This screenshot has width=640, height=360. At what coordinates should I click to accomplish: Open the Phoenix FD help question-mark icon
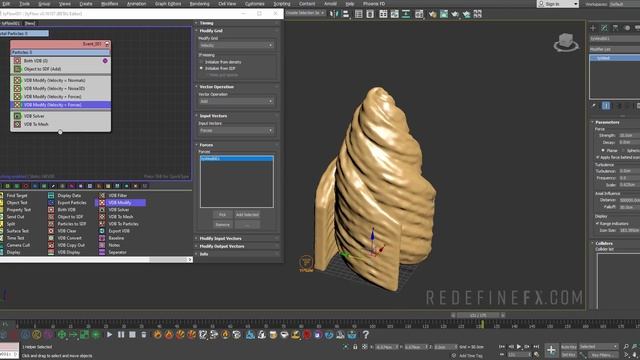tap(366, 335)
